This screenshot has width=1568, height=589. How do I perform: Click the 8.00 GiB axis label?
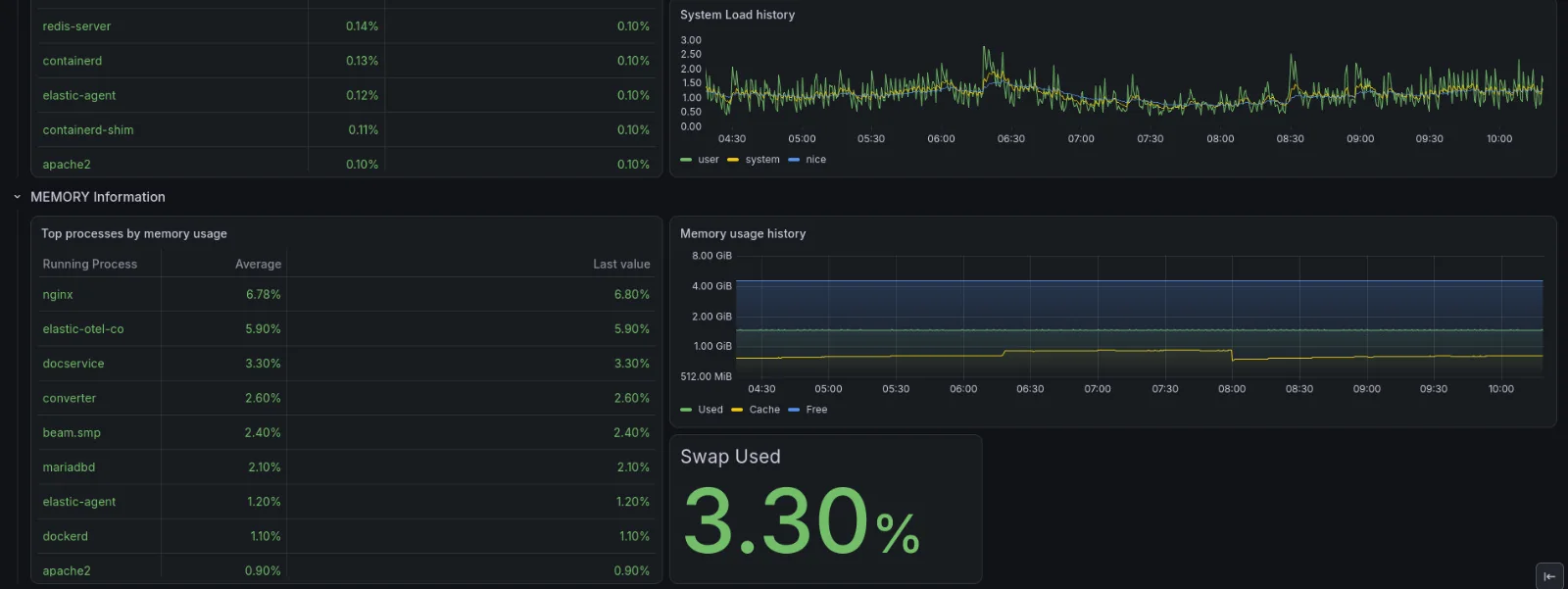click(x=711, y=256)
